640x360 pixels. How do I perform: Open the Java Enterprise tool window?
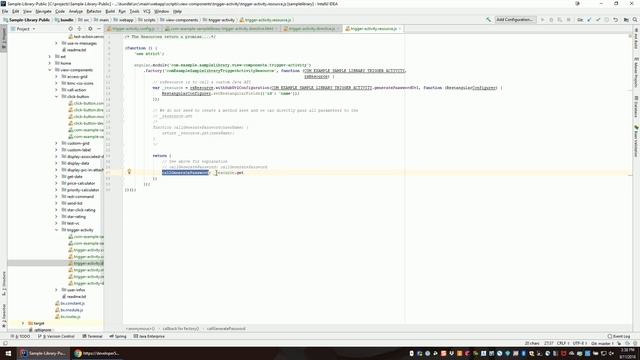pos(149,336)
